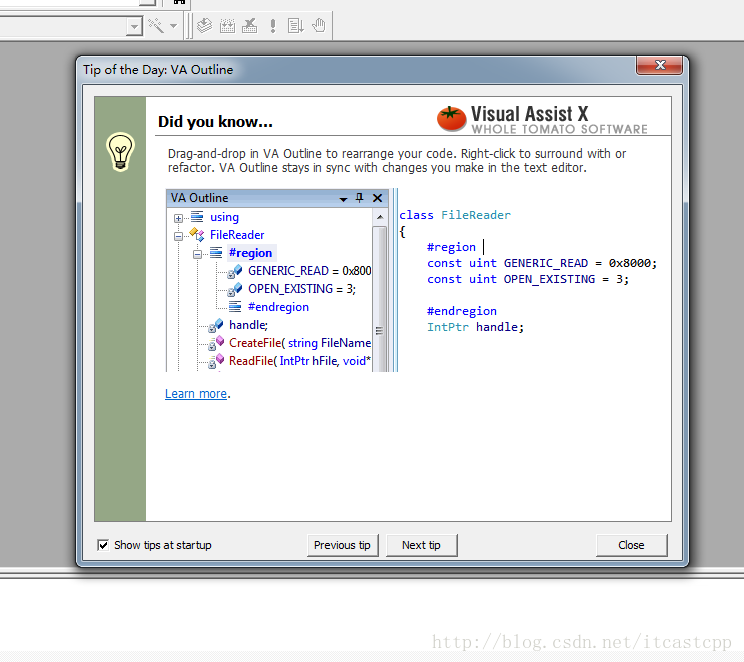Screen dimensions: 744x662
Task: Click the ReadFile method icon
Action: [216, 361]
